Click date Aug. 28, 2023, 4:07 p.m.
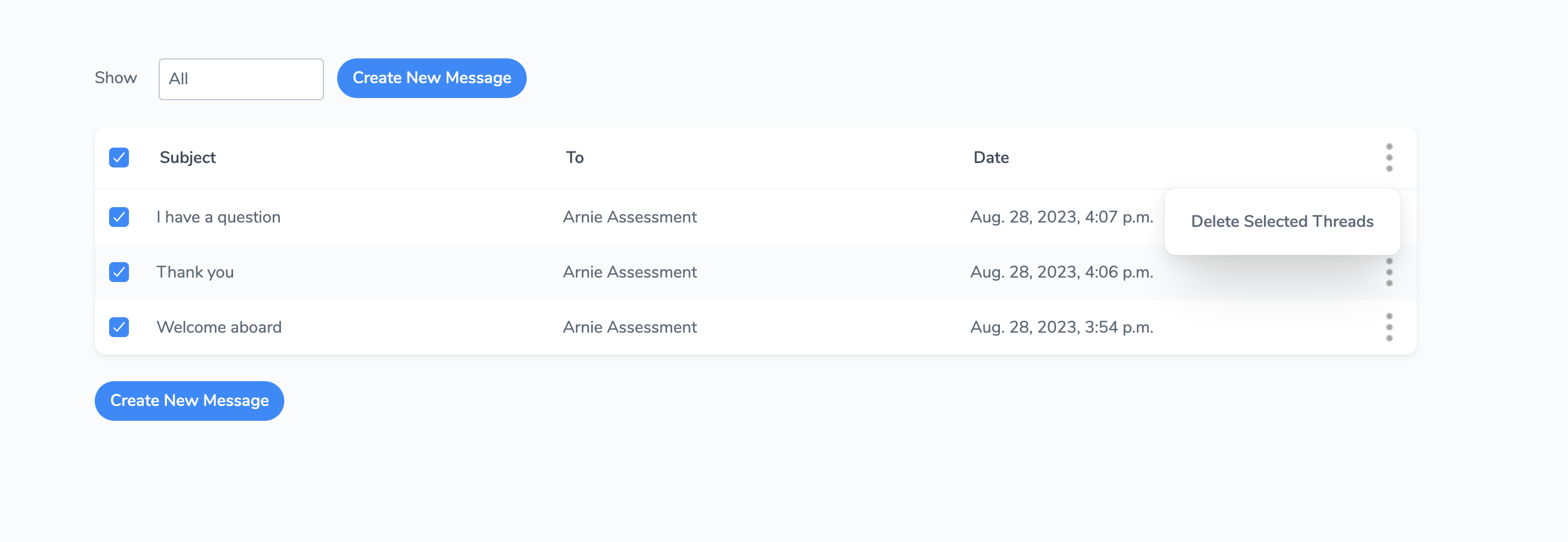 pos(1062,217)
